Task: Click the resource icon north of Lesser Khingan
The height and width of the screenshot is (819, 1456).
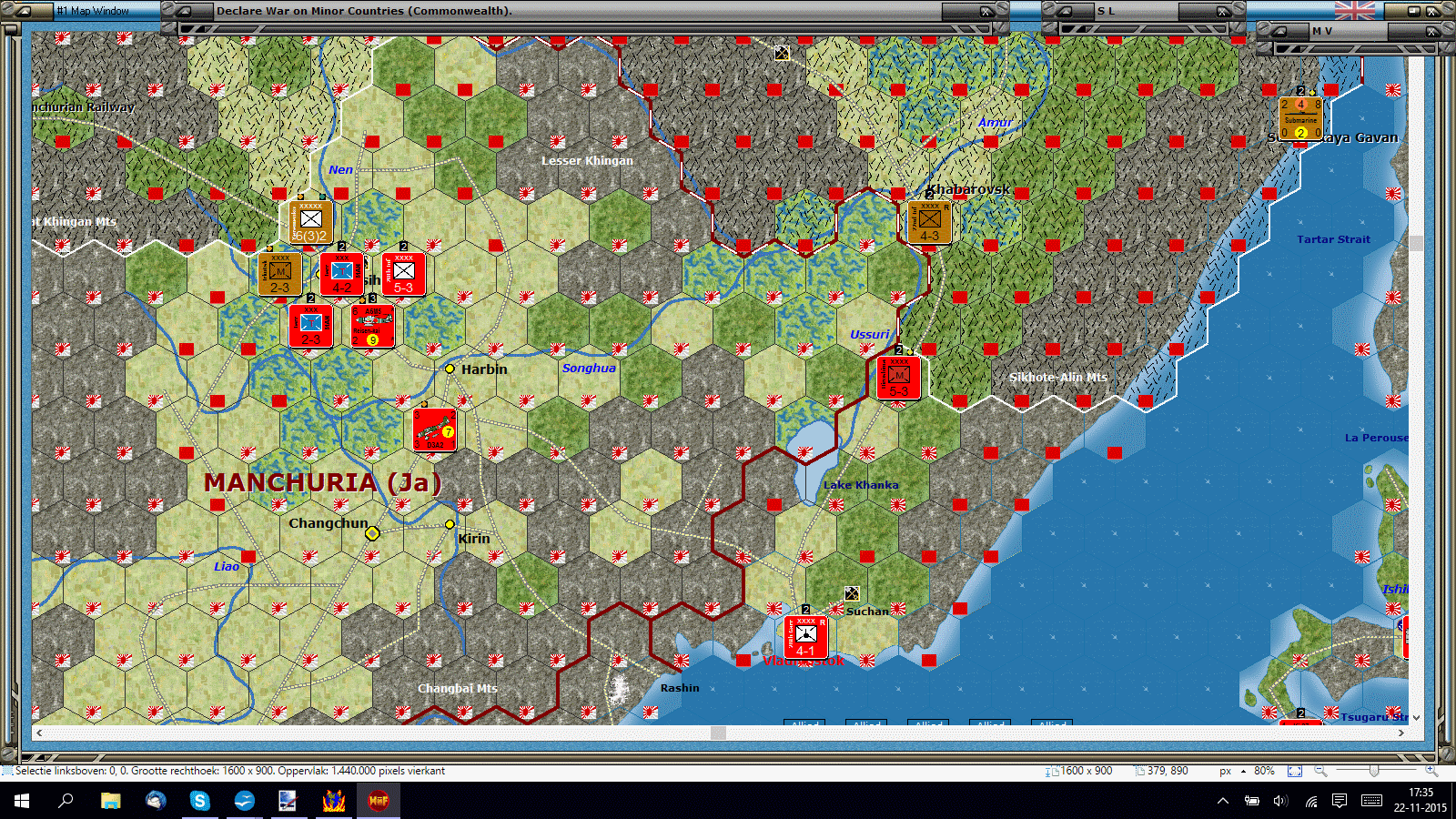Action: [782, 53]
